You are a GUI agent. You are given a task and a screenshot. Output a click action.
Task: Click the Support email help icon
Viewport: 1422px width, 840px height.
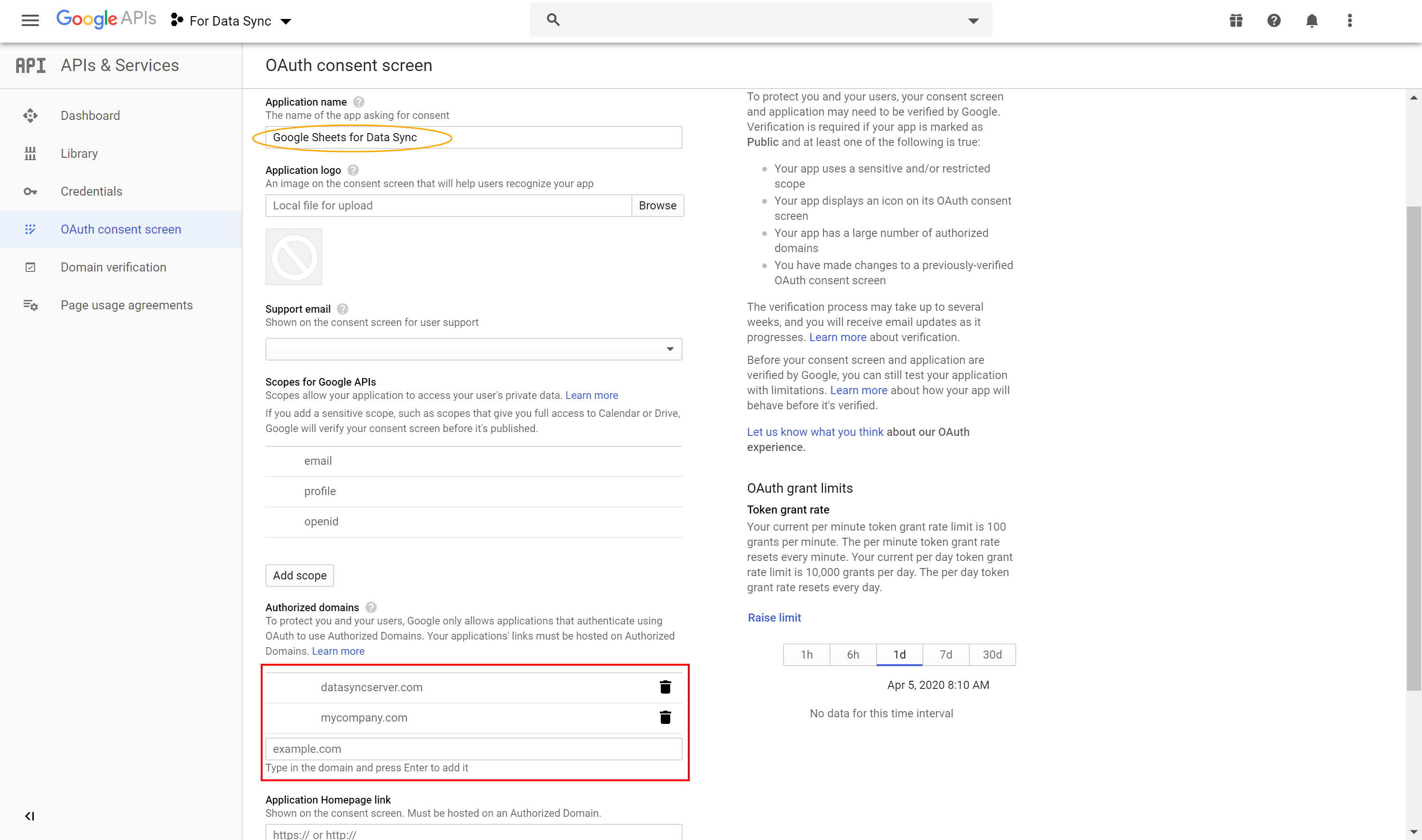click(343, 309)
